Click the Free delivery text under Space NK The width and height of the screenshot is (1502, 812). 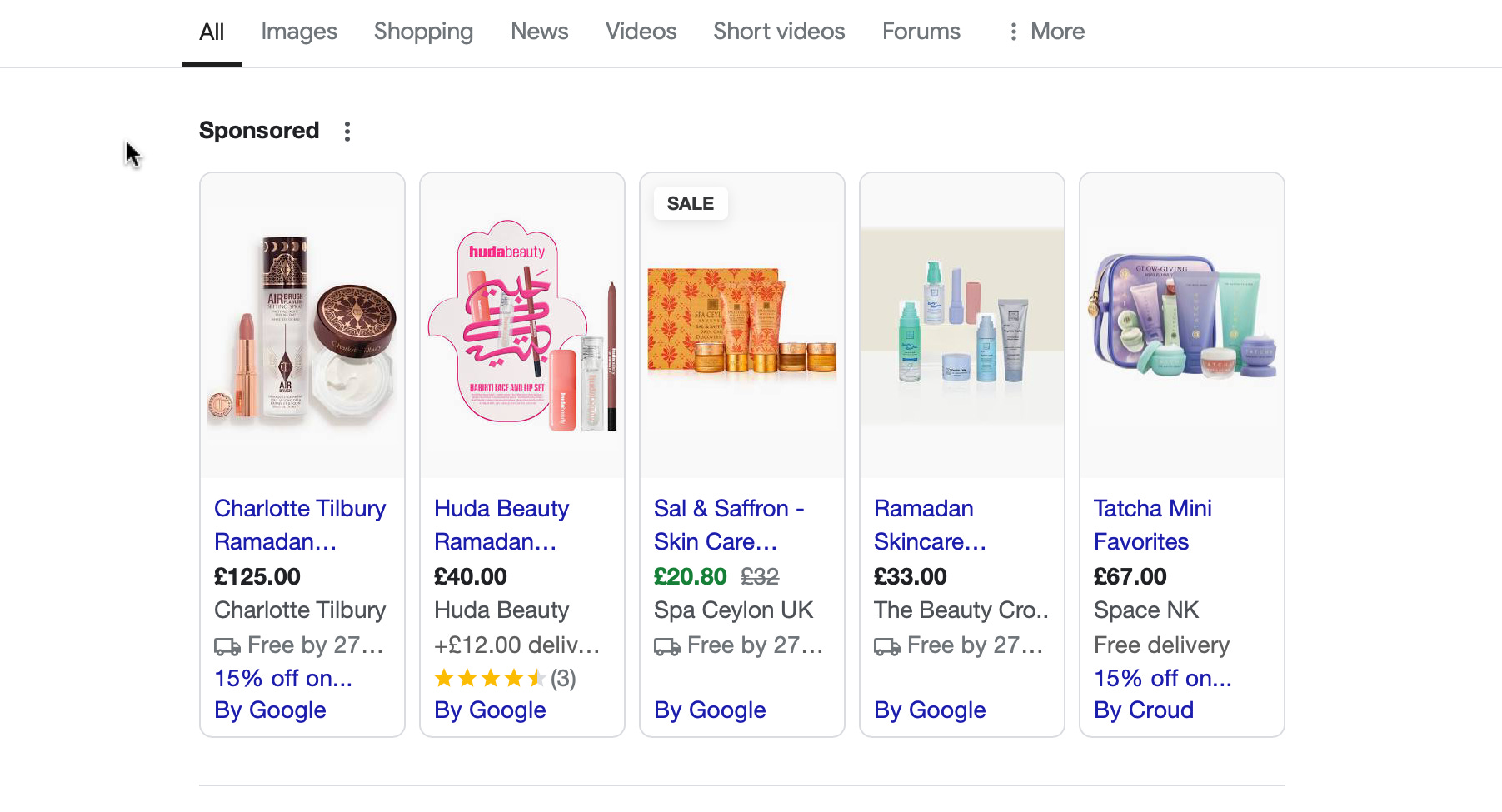tap(1162, 645)
